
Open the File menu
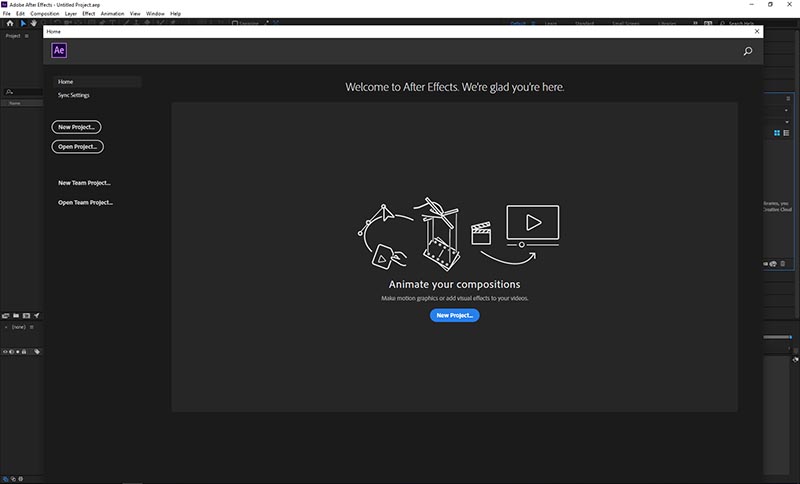(7, 14)
